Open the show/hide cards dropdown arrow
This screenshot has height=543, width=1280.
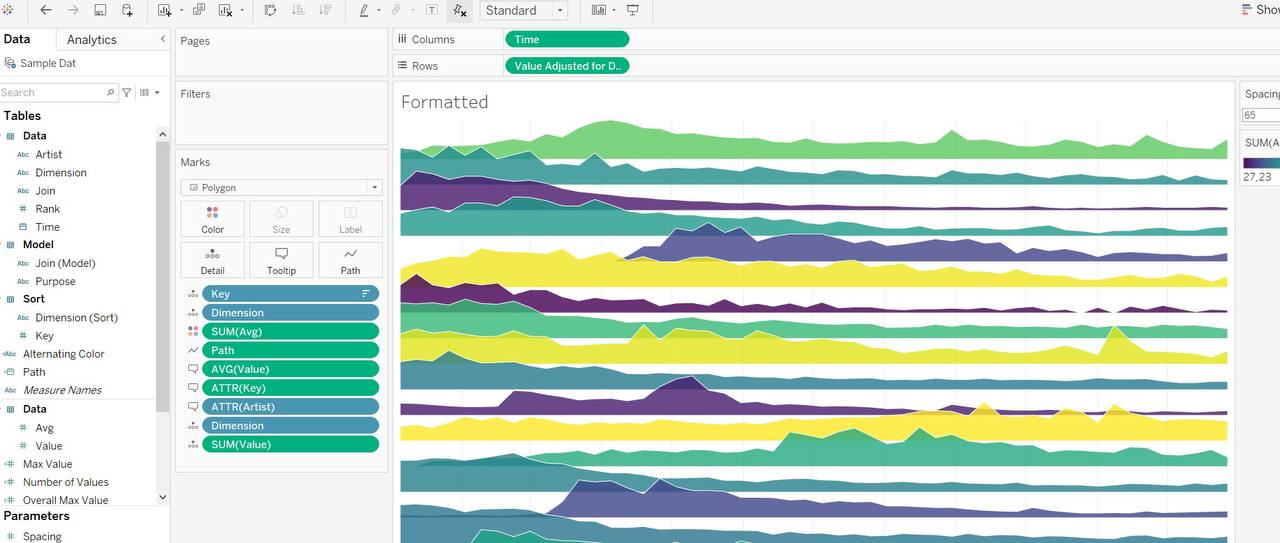(614, 10)
